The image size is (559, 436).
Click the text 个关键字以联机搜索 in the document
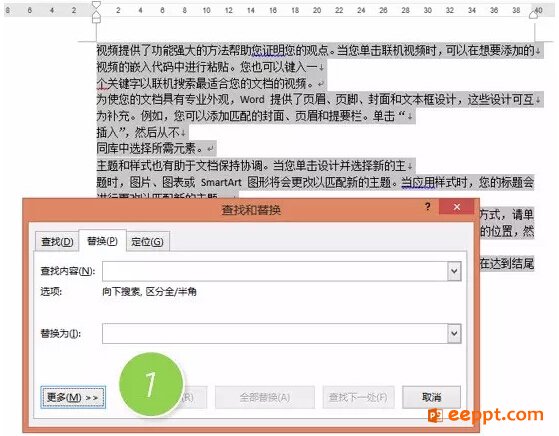tap(146, 83)
